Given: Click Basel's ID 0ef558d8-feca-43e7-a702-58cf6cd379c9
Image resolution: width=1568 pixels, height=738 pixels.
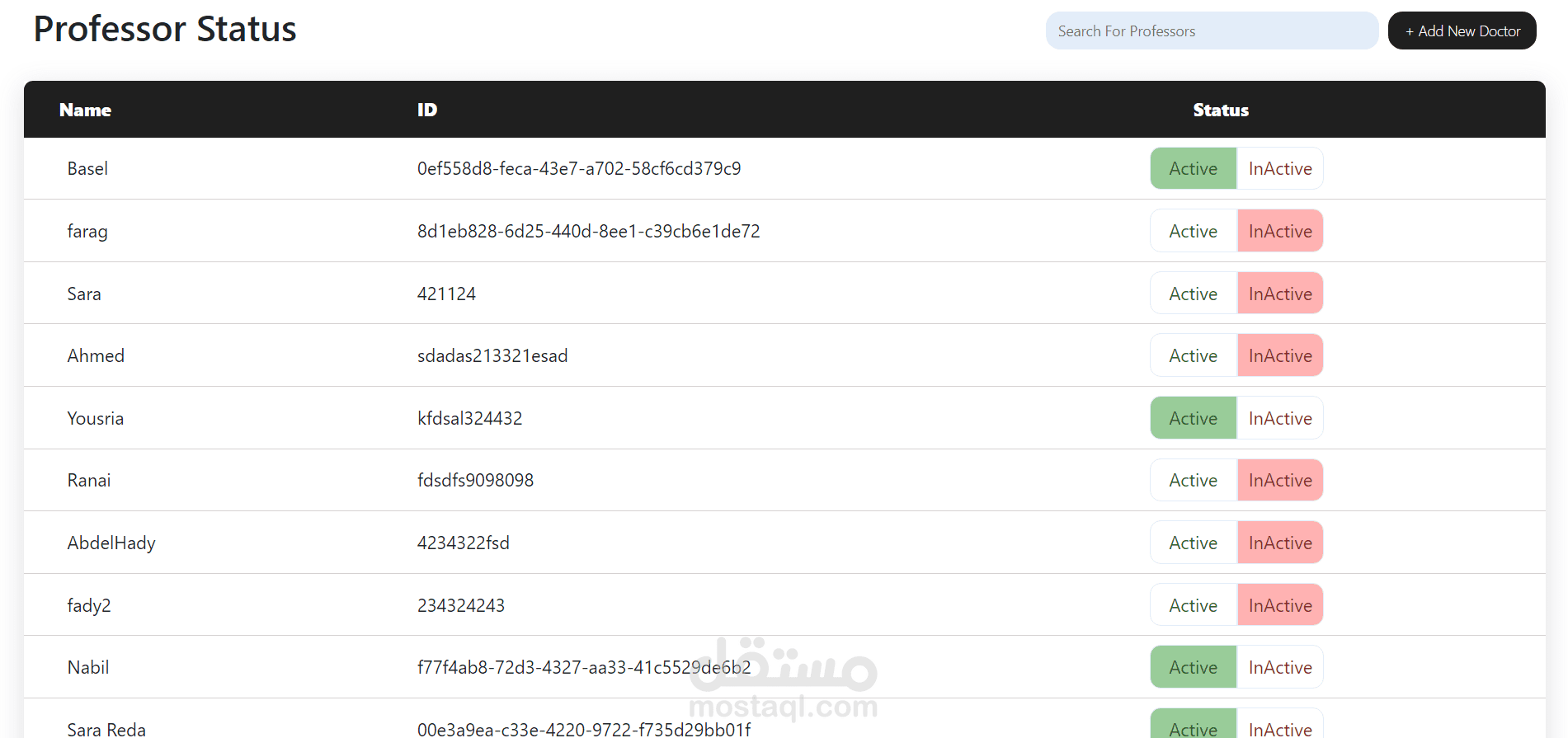Looking at the screenshot, I should click(x=579, y=168).
